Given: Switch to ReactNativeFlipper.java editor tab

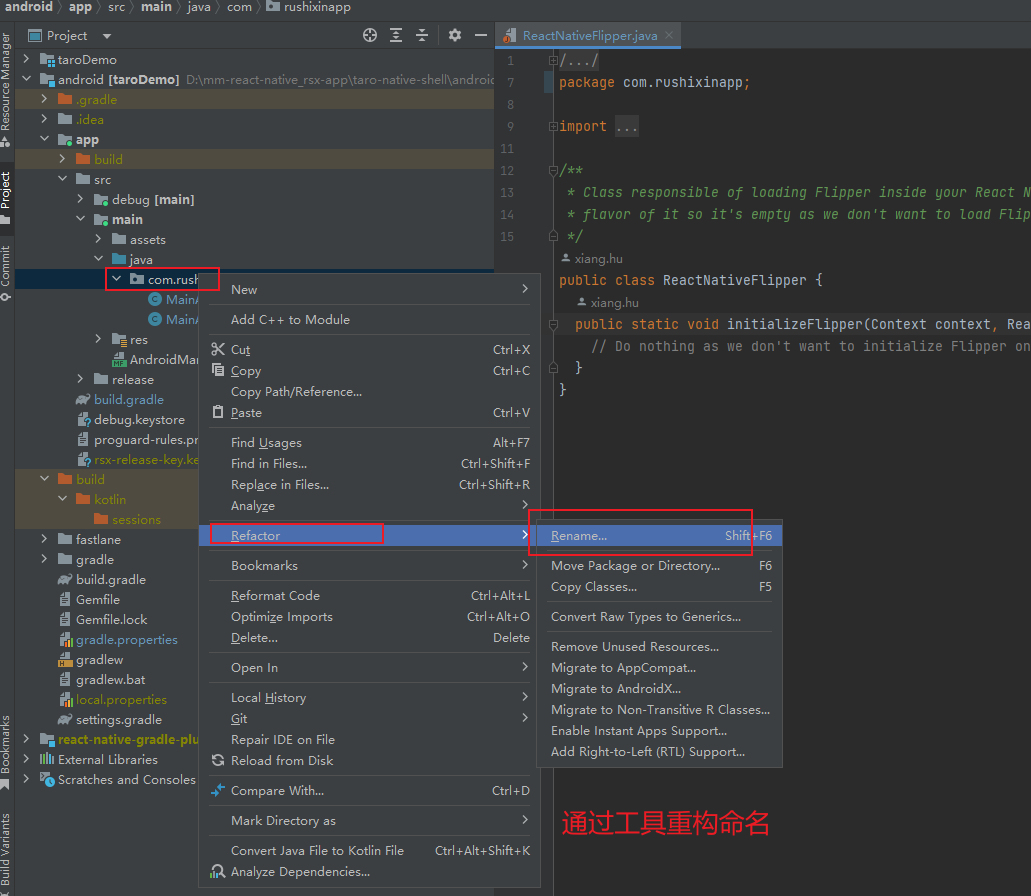Looking at the screenshot, I should (590, 35).
